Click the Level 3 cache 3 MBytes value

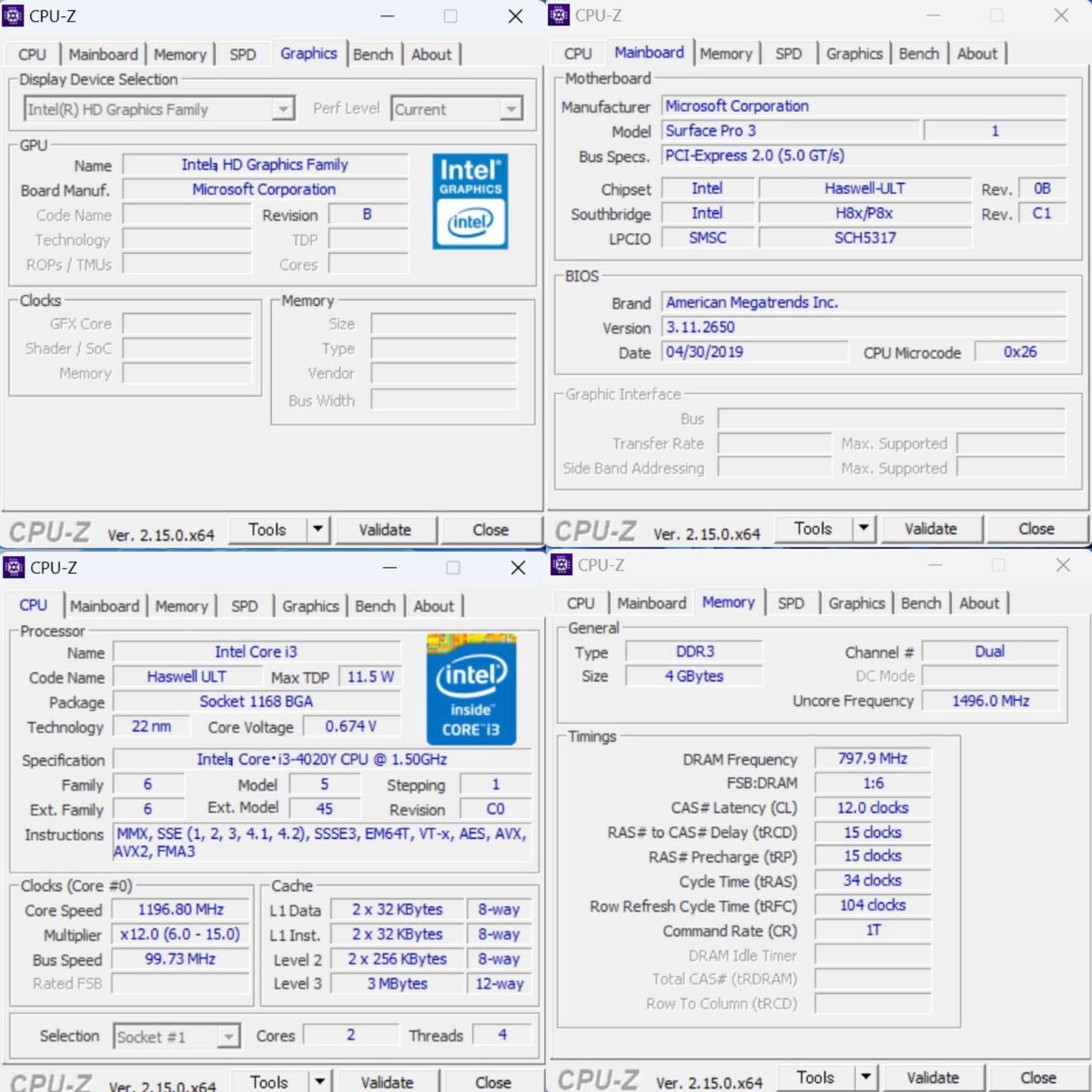tap(398, 984)
